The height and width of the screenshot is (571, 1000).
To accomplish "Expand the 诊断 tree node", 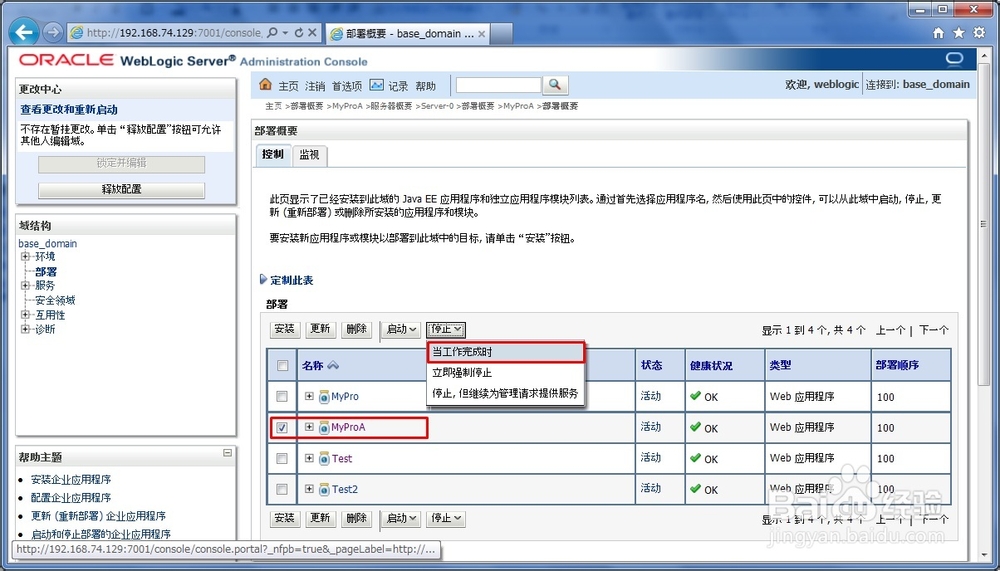I will click(x=26, y=329).
